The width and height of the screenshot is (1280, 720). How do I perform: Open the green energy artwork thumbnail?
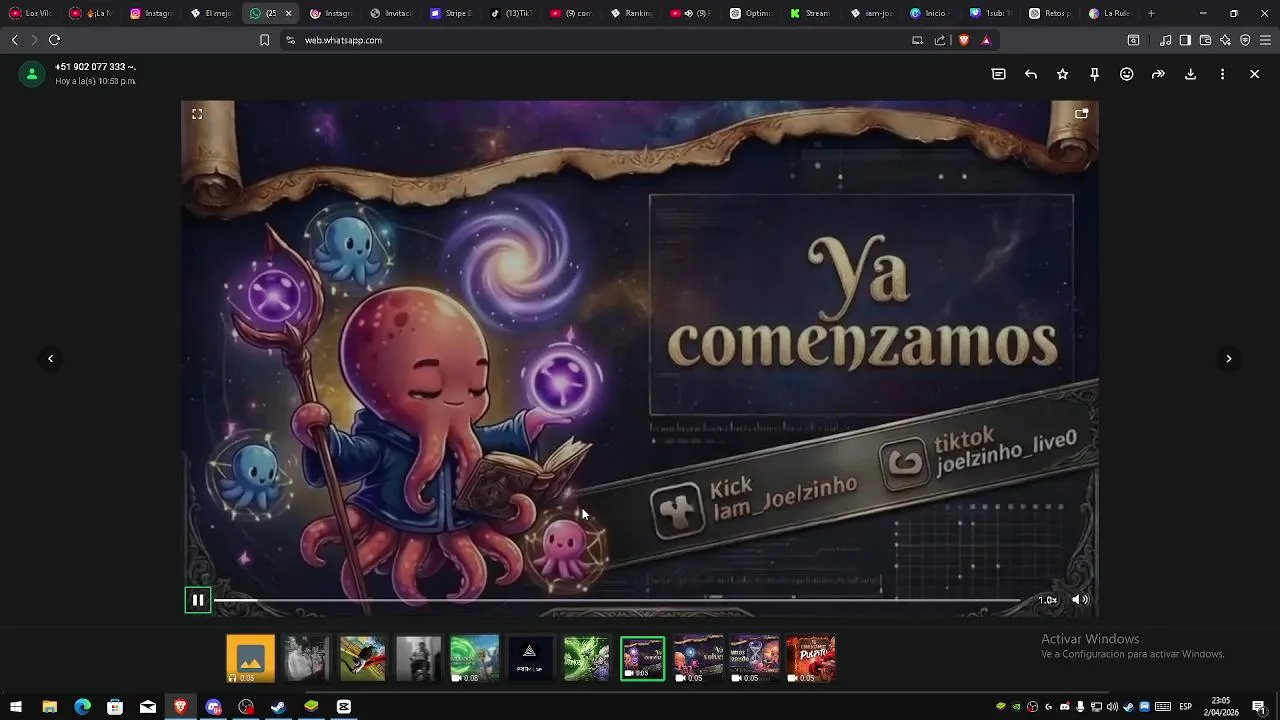[x=586, y=659]
